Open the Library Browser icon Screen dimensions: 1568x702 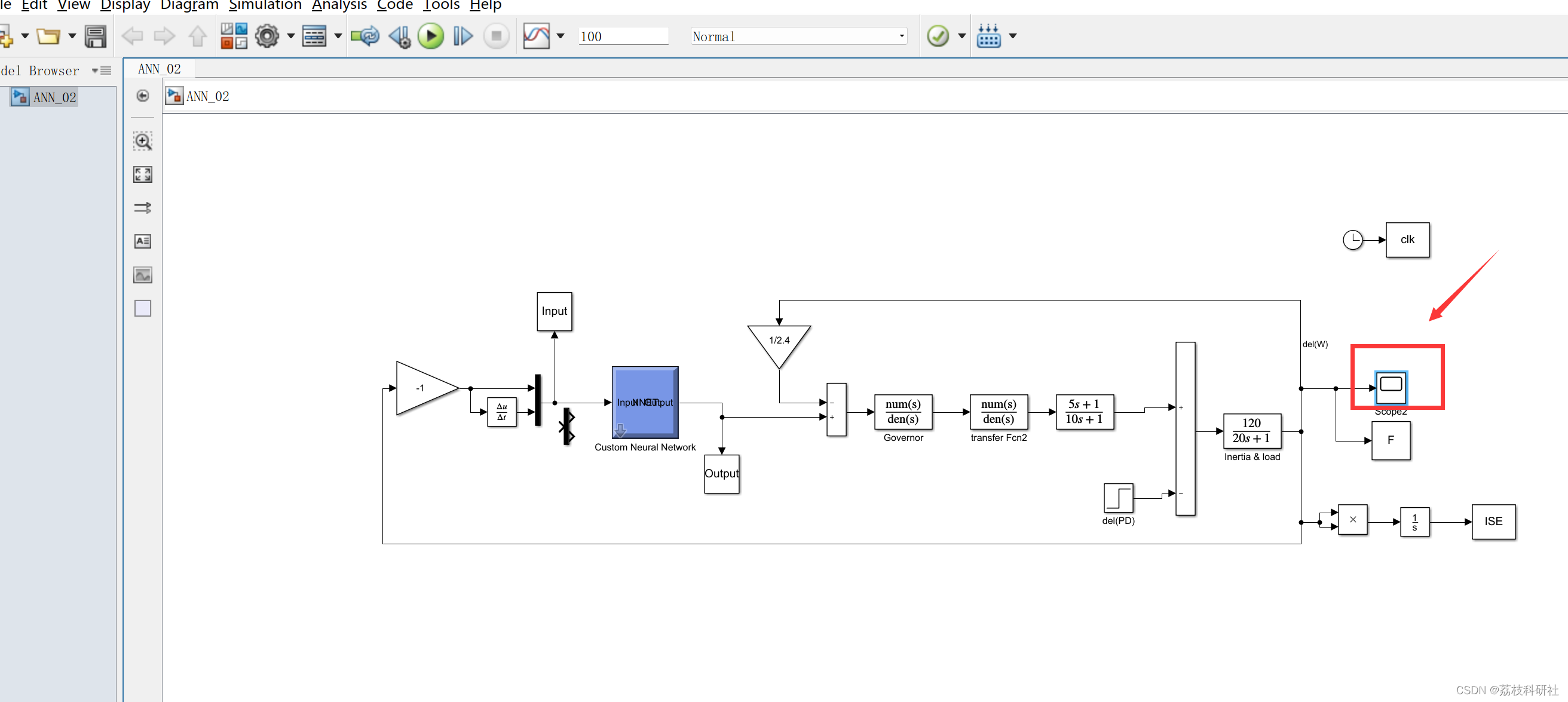click(234, 36)
